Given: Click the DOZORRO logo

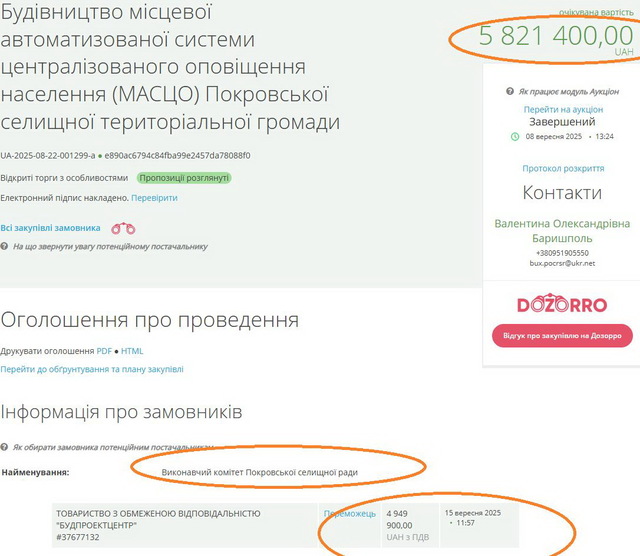Looking at the screenshot, I should (x=562, y=303).
